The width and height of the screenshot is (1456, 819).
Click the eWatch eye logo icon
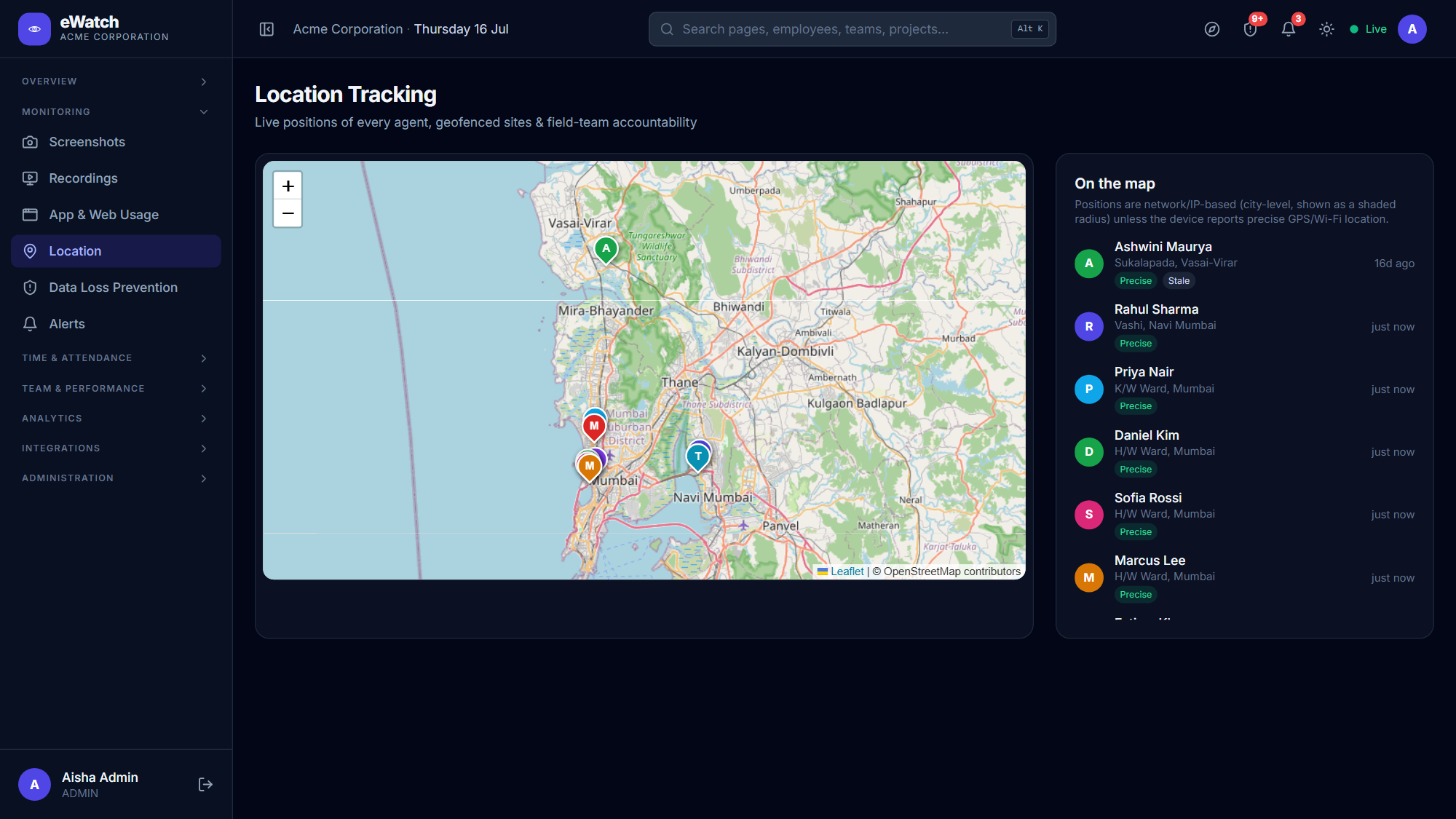pyautogui.click(x=34, y=29)
